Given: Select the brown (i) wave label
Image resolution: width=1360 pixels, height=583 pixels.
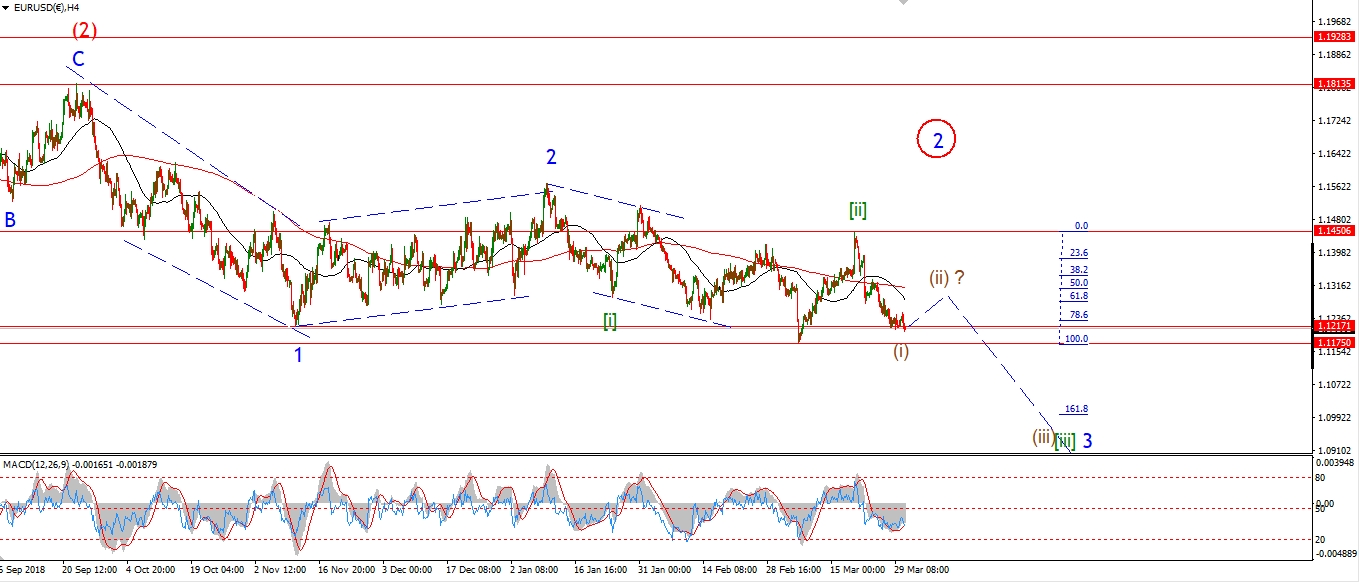Looking at the screenshot, I should coord(901,351).
